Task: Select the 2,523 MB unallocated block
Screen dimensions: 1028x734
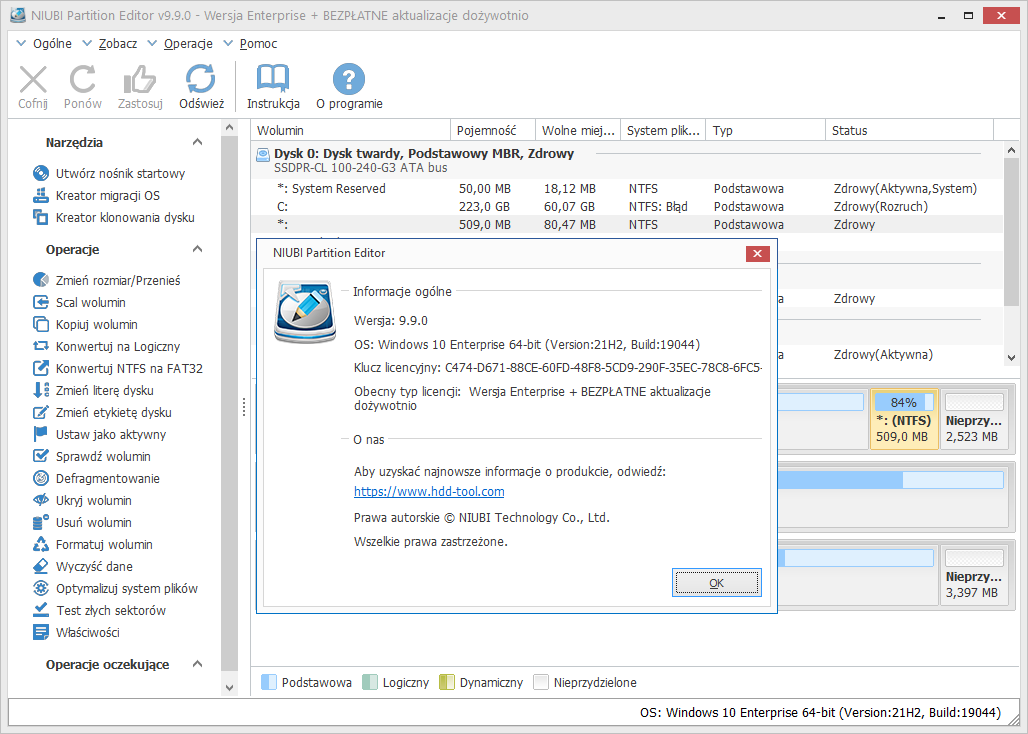Action: click(974, 419)
